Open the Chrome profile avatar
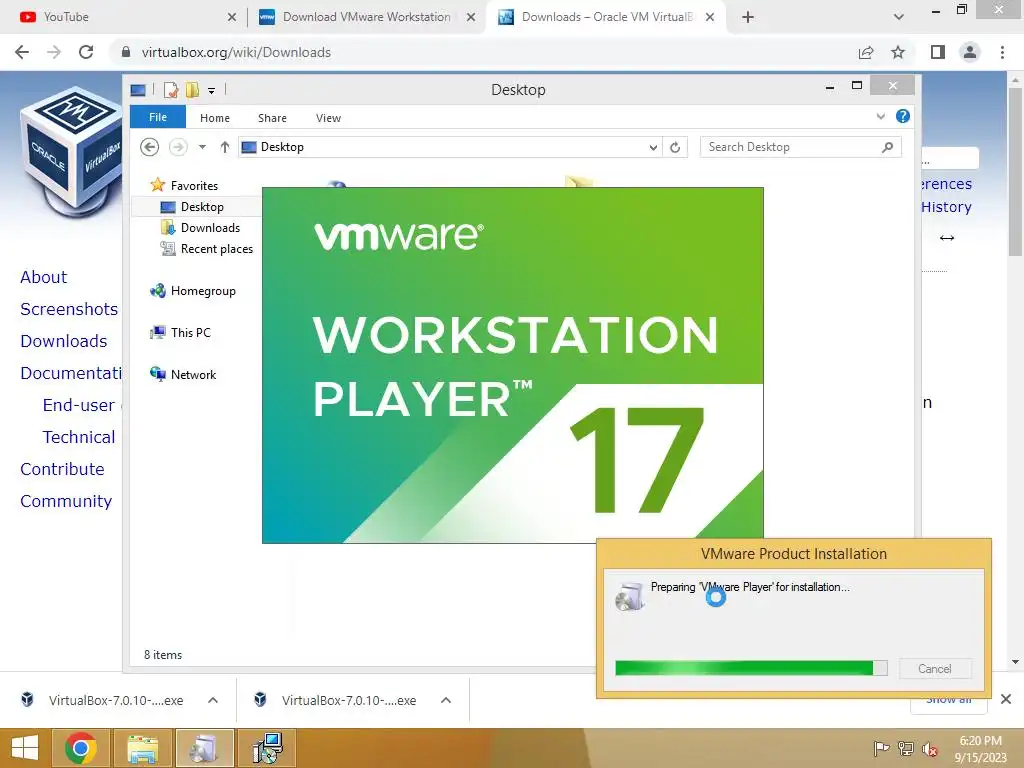Screen dimensions: 1024x768 970,52
